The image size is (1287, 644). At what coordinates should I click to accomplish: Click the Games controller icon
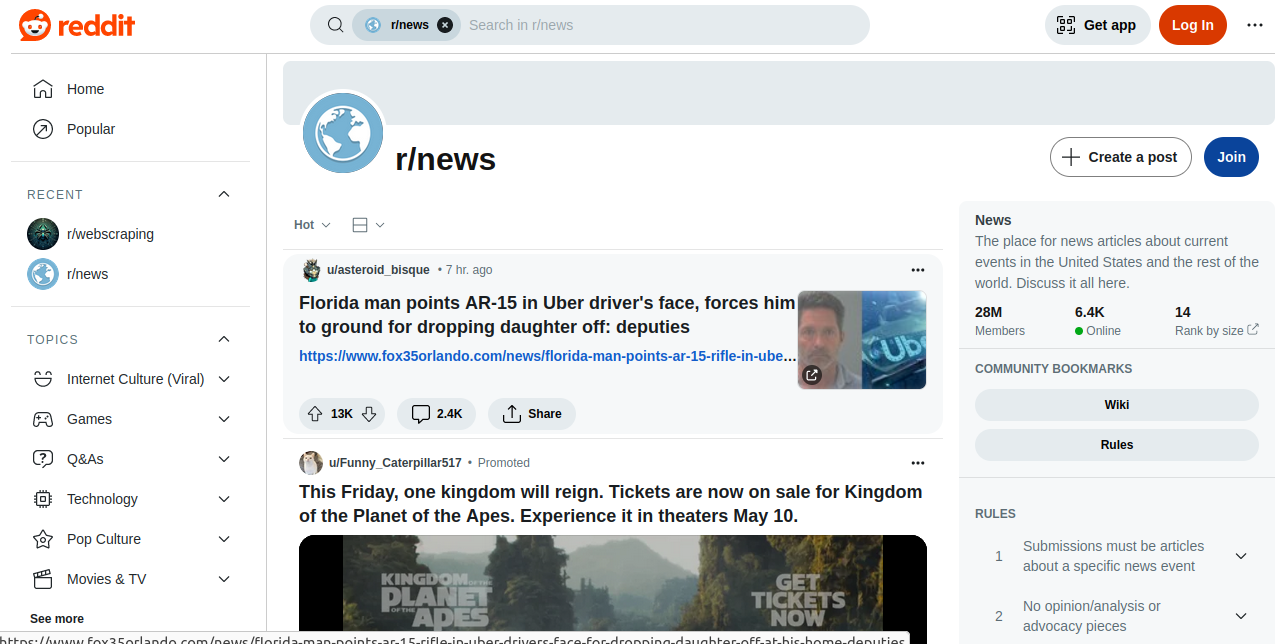[x=43, y=419]
